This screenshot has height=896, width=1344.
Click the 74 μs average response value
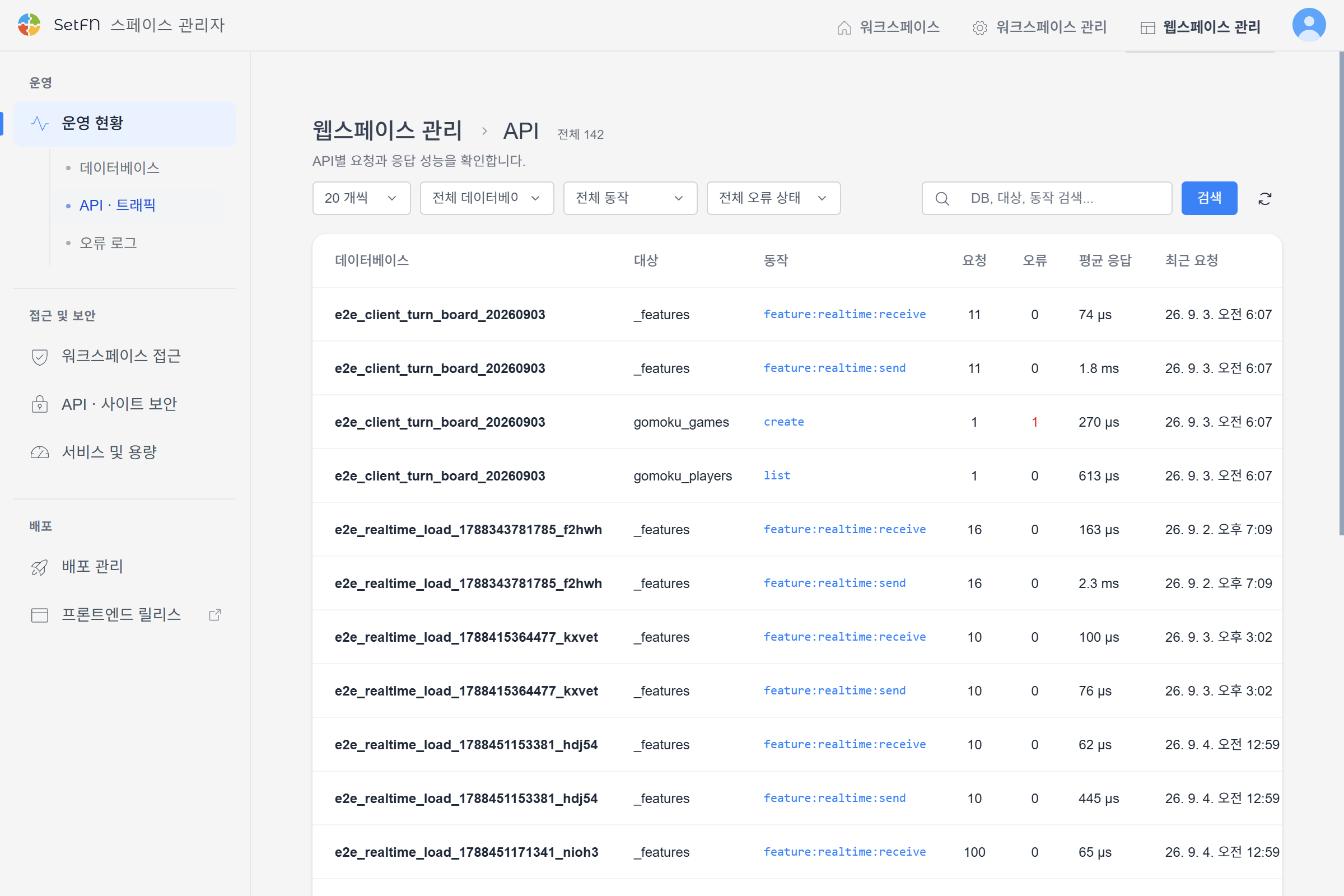[x=1095, y=315]
